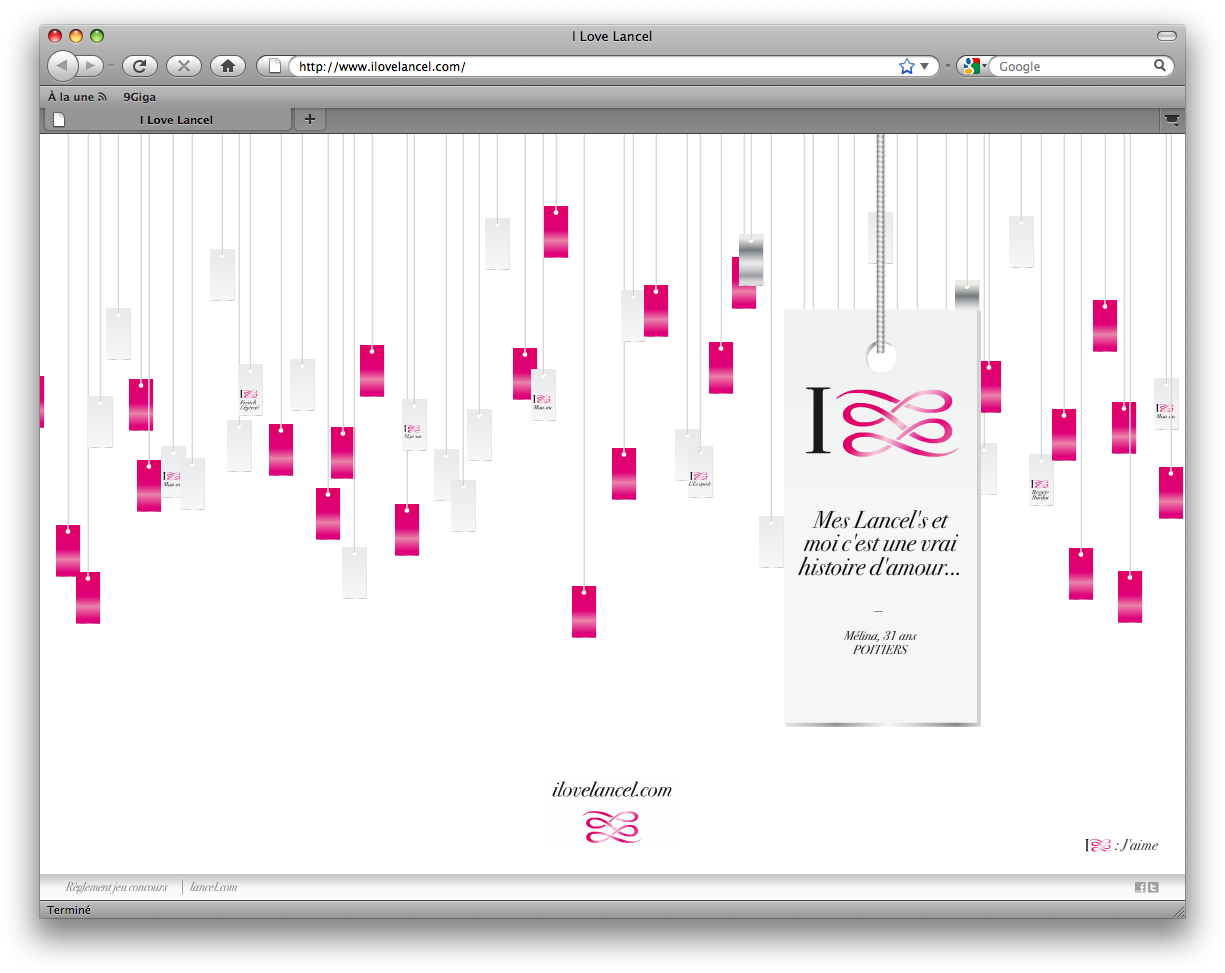Open the list all tabs dropdown

[1172, 120]
